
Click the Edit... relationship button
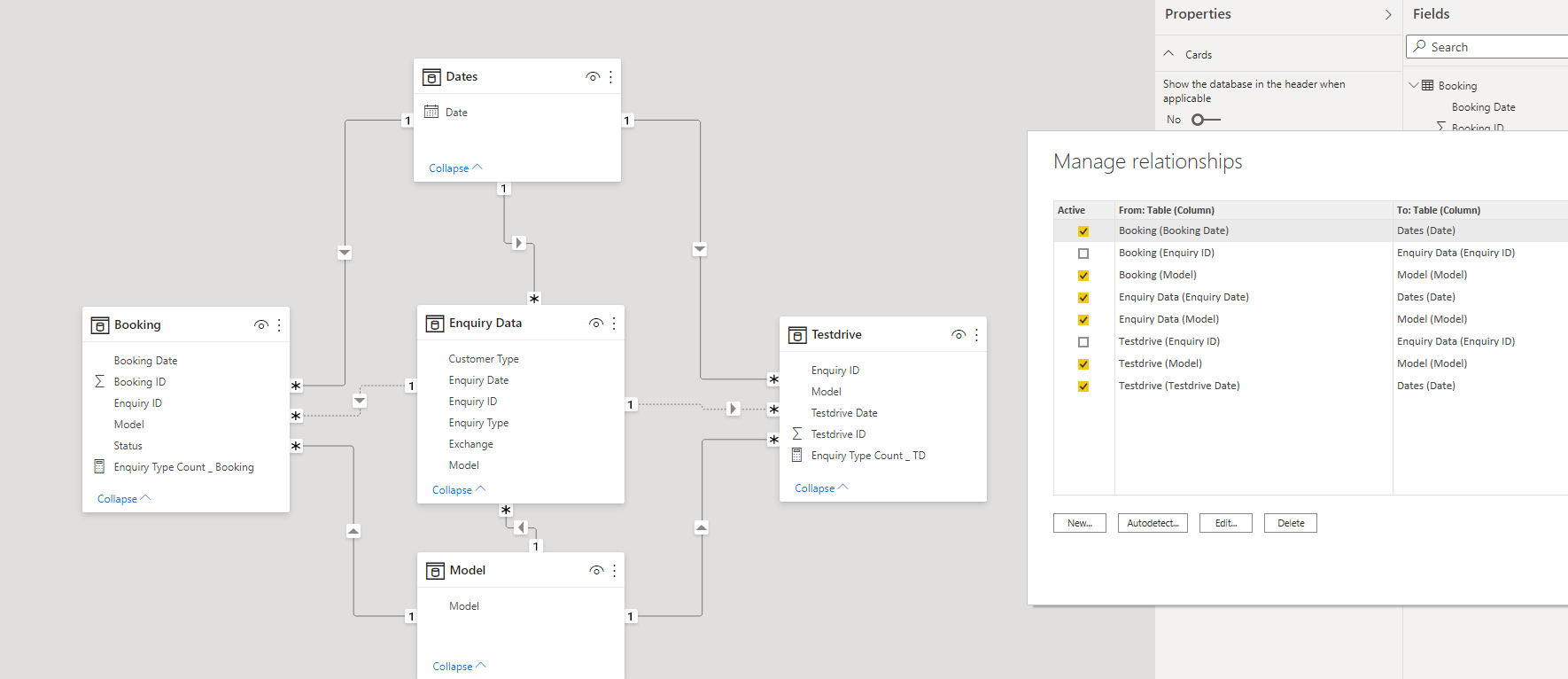(1226, 523)
